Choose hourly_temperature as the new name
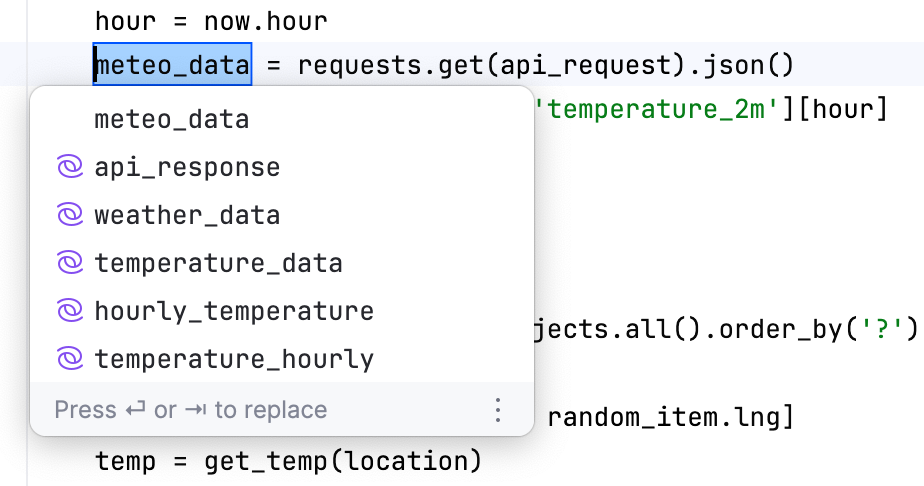Screen dimensions: 924x486 click(282, 311)
